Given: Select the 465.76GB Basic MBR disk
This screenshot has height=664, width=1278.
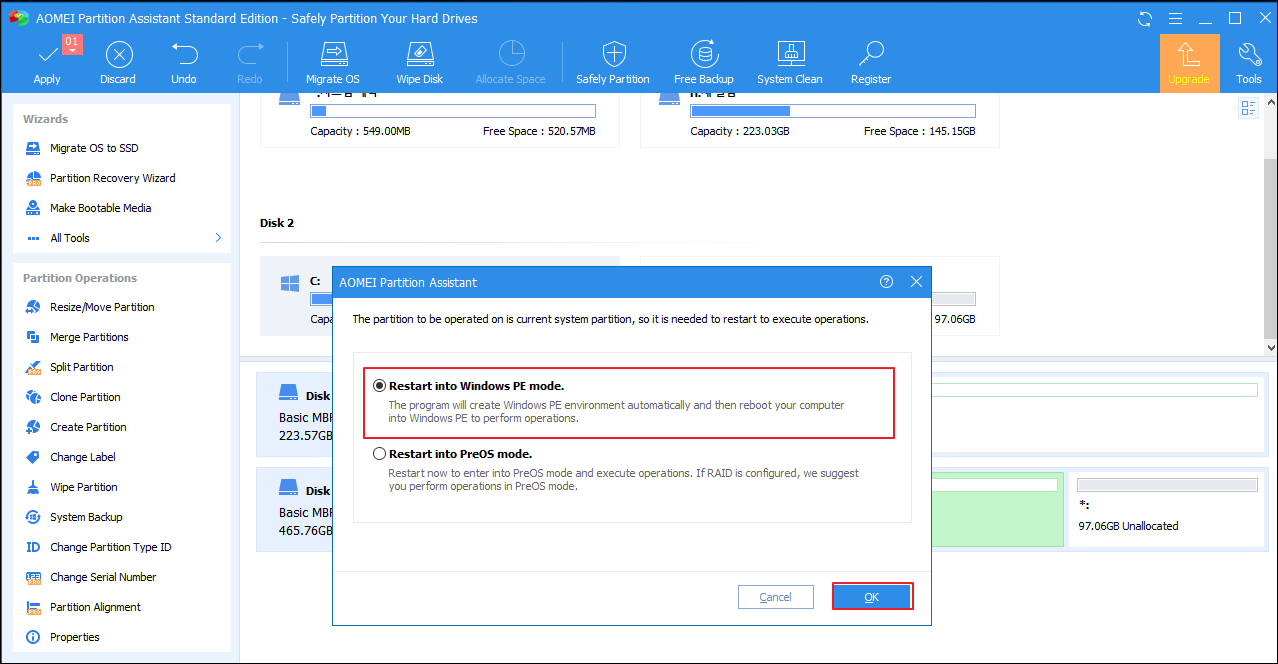Looking at the screenshot, I should 294,509.
